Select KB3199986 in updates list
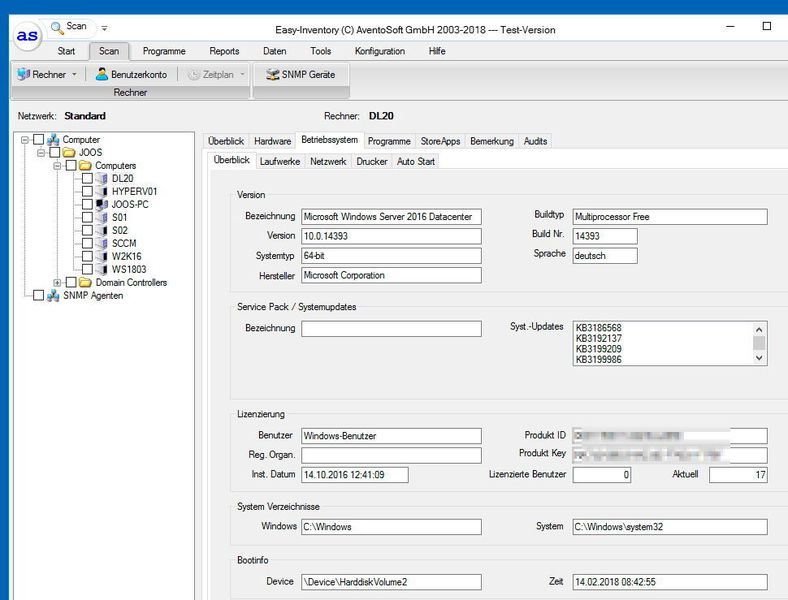Viewport: 788px width, 600px height. coord(599,359)
